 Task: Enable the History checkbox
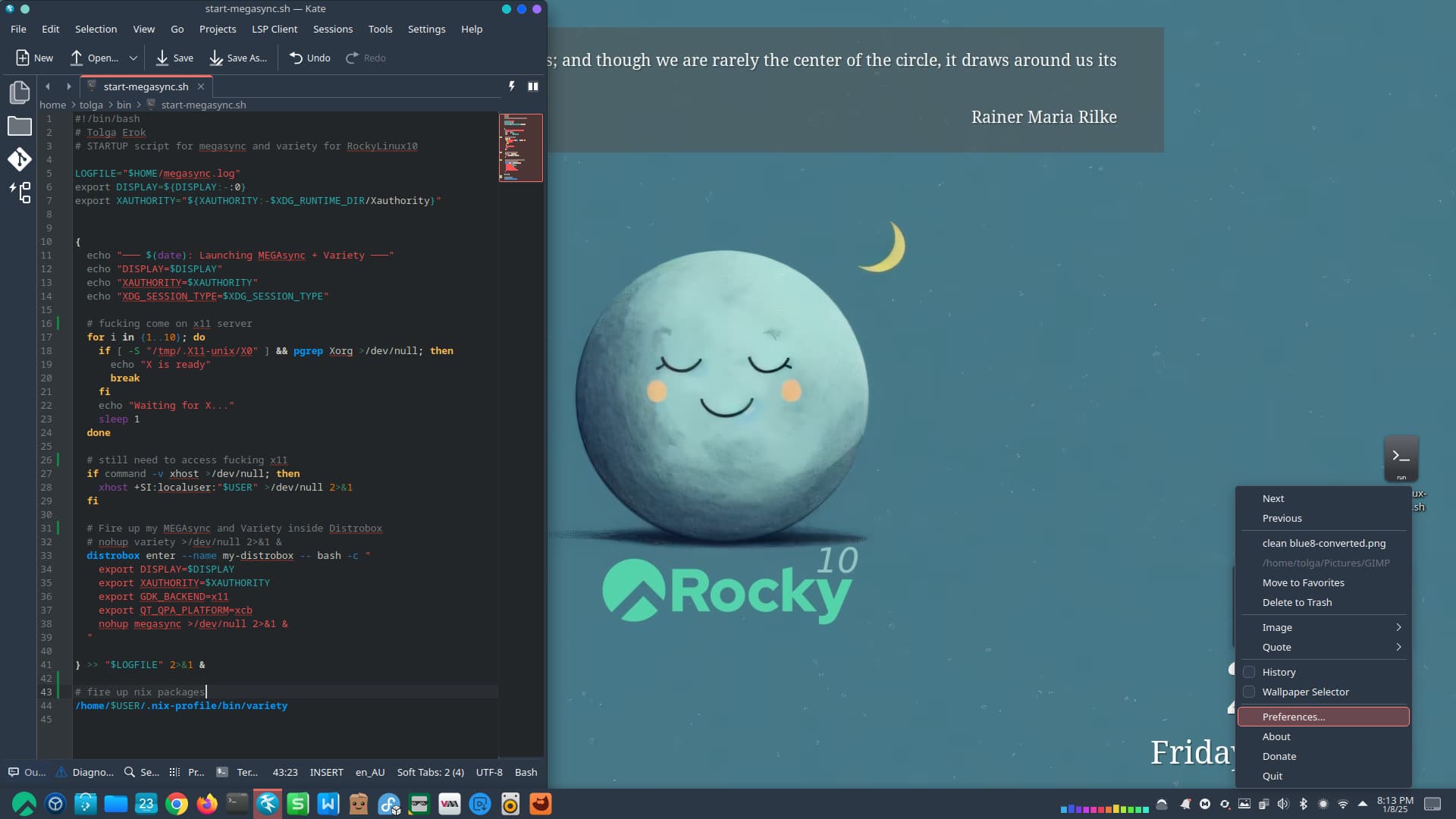coord(1249,672)
